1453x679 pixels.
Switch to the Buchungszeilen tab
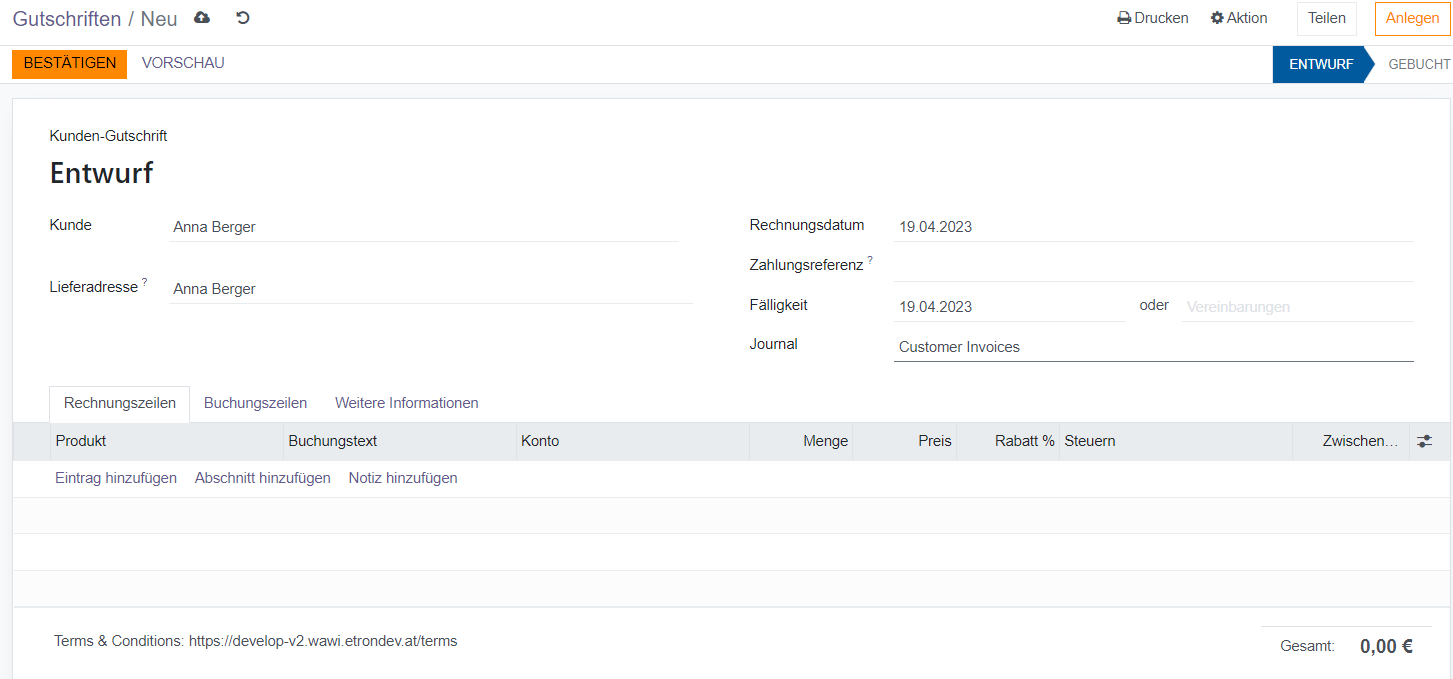click(x=255, y=403)
